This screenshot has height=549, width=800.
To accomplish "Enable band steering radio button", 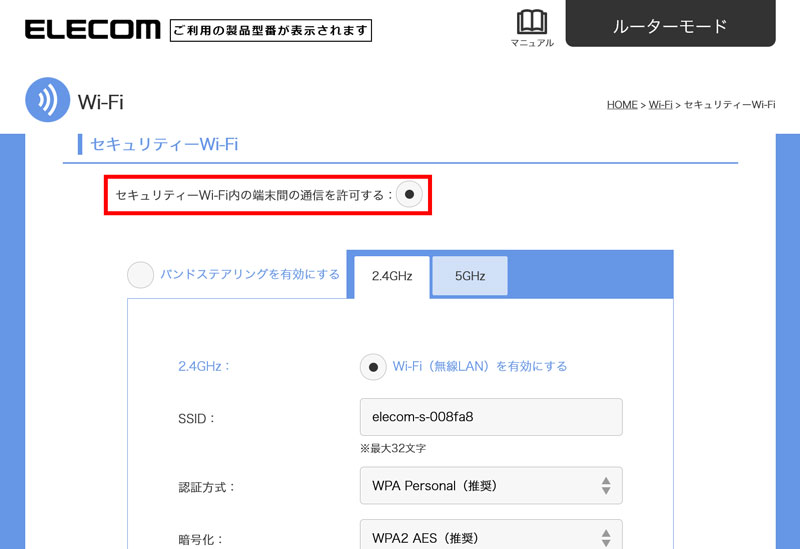I will (140, 275).
